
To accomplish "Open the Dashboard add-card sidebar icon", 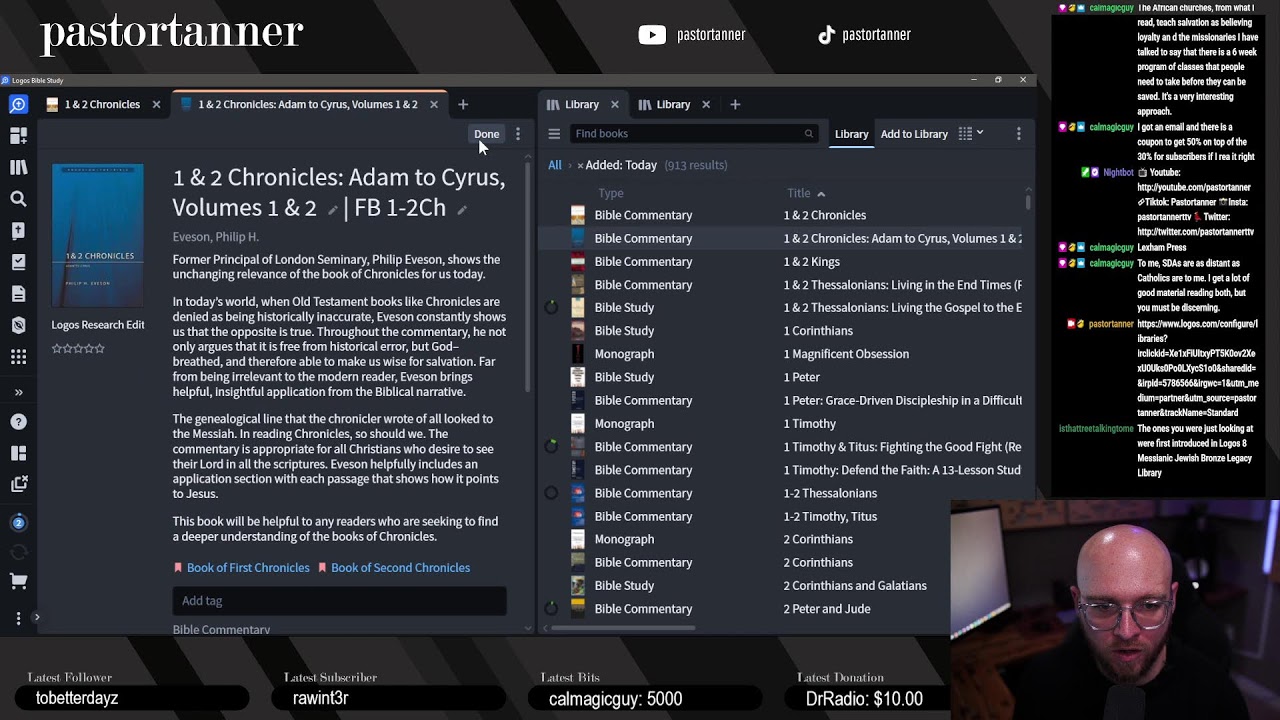I will pos(18,135).
